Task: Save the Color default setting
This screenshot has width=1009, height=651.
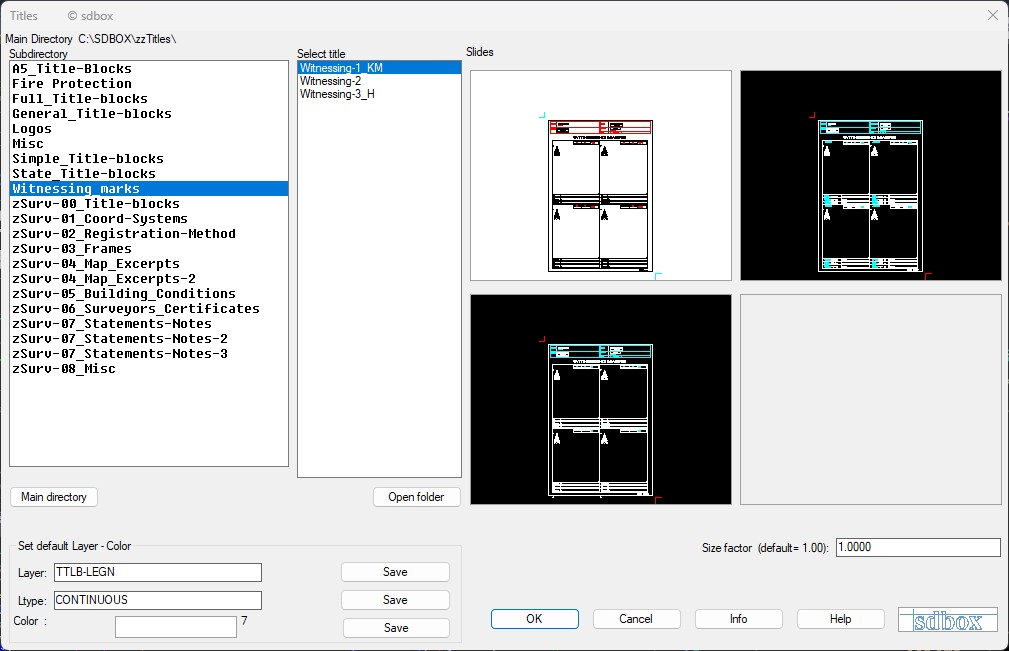Action: (x=396, y=628)
